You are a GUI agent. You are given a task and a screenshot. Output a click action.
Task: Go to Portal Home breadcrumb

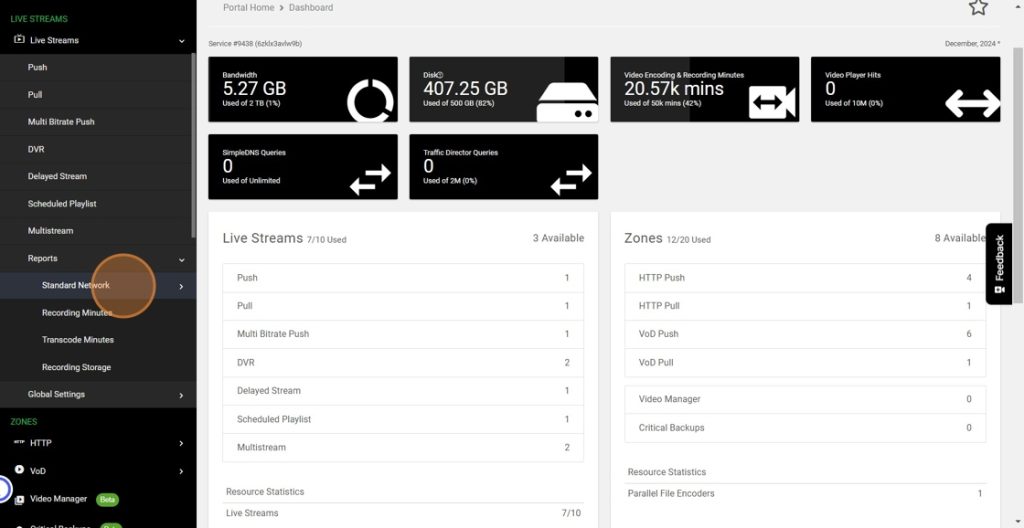(x=250, y=8)
